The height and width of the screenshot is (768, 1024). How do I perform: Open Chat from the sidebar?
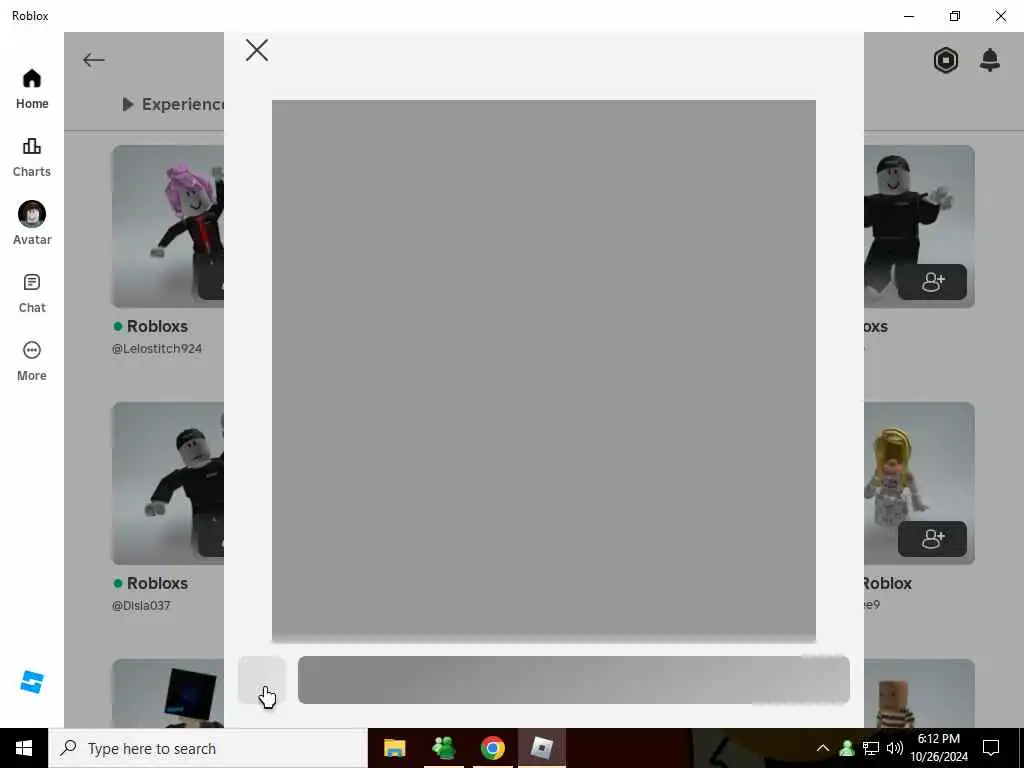(32, 293)
